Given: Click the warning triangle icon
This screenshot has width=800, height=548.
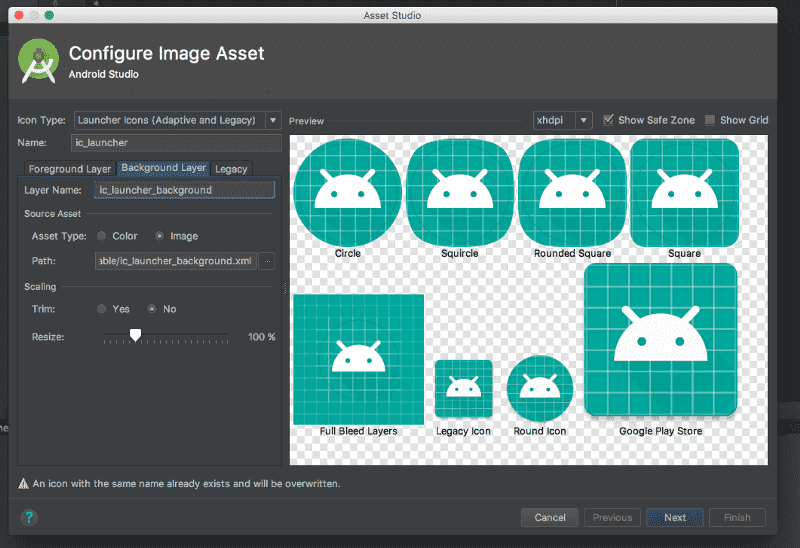Looking at the screenshot, I should coord(23,484).
